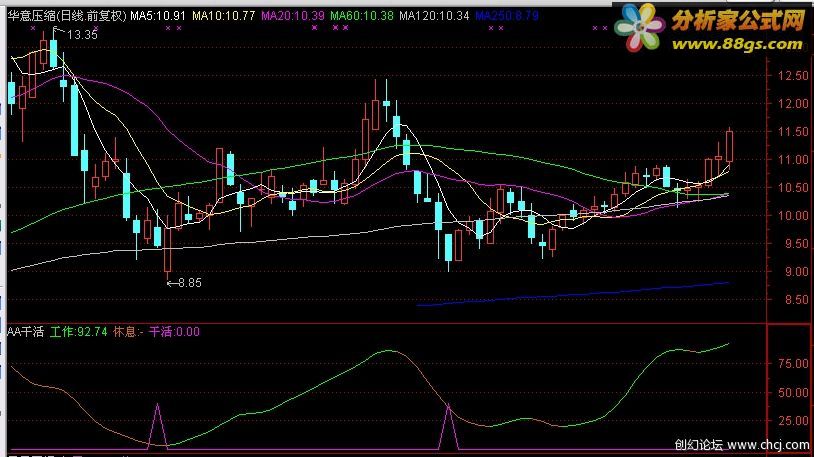Click the AA干活 sub-indicator name

[26, 332]
